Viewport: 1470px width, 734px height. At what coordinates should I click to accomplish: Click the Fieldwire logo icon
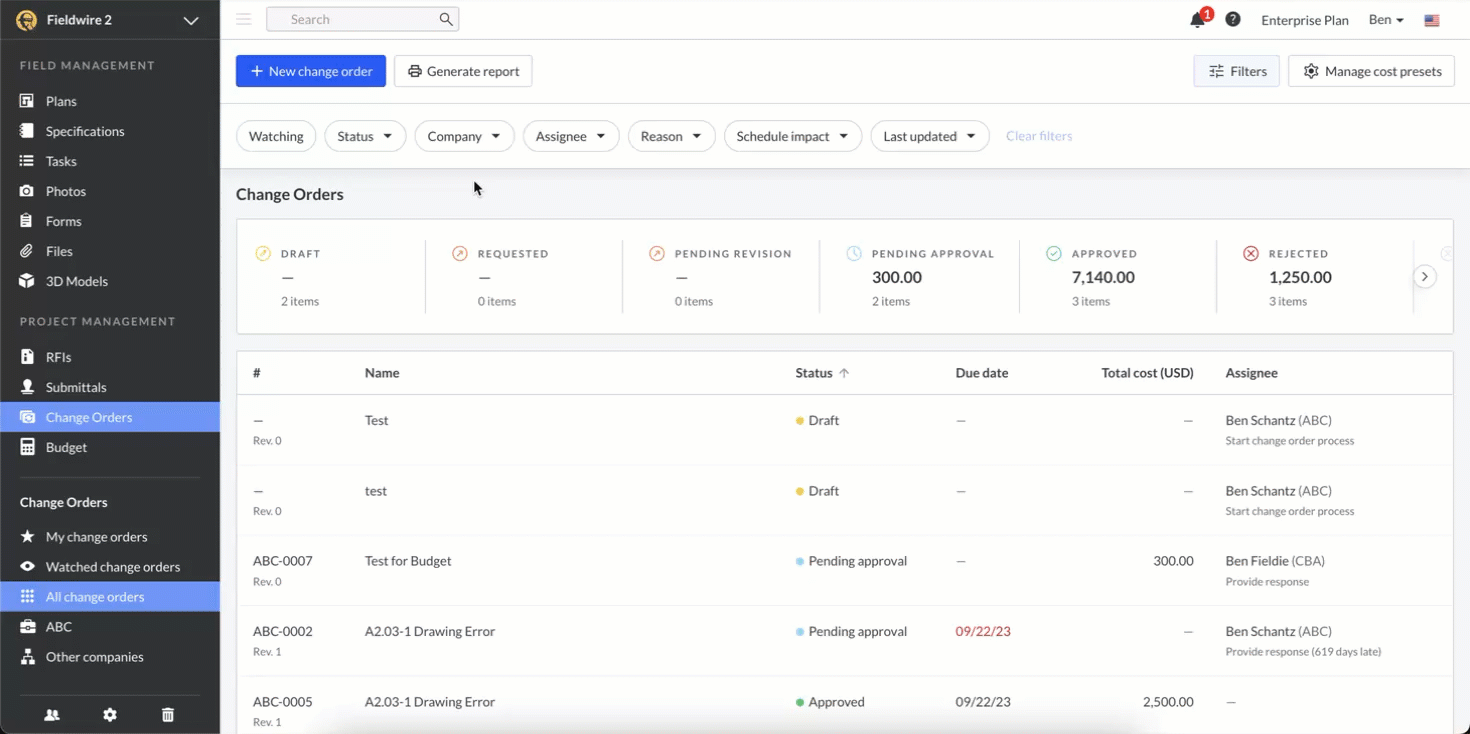27,20
